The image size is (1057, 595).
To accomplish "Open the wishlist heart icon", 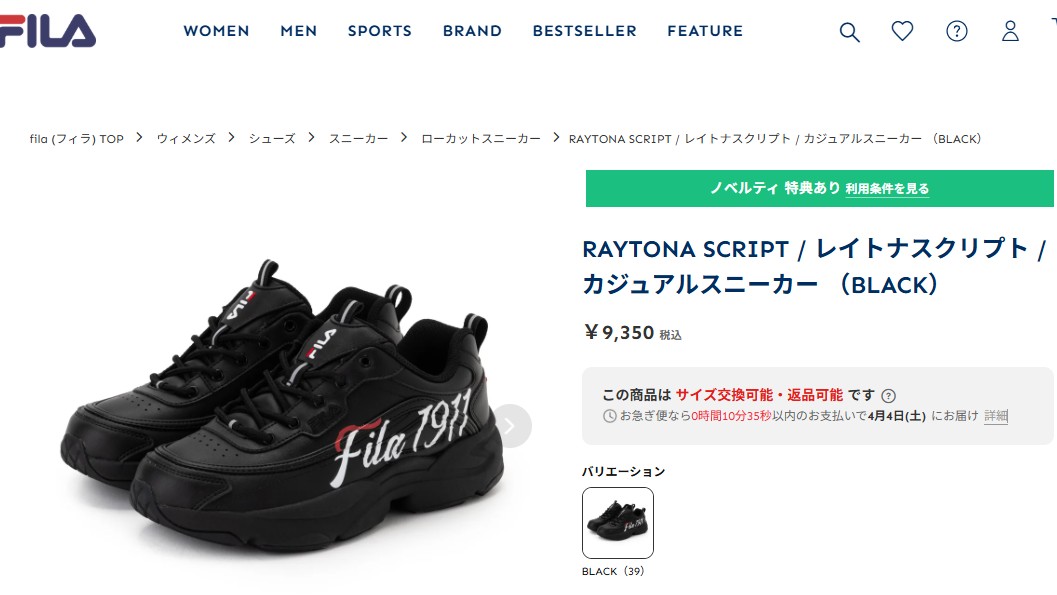I will 902,31.
